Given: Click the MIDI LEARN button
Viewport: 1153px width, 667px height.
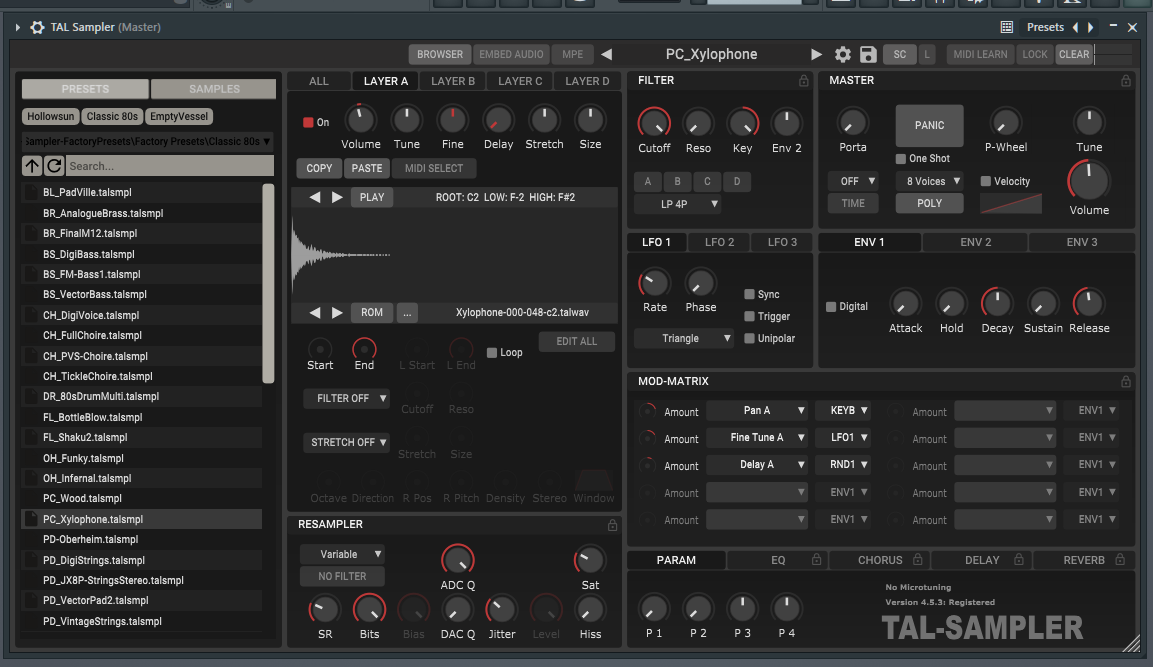Looking at the screenshot, I should click(980, 54).
